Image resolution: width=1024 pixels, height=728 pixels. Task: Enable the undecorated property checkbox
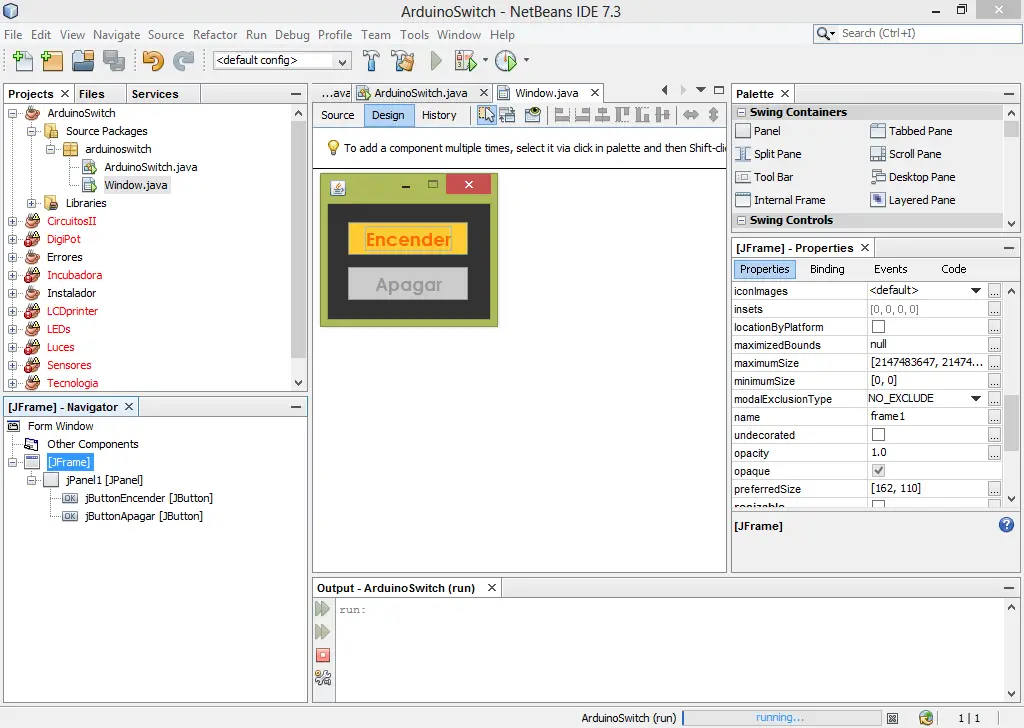point(878,435)
